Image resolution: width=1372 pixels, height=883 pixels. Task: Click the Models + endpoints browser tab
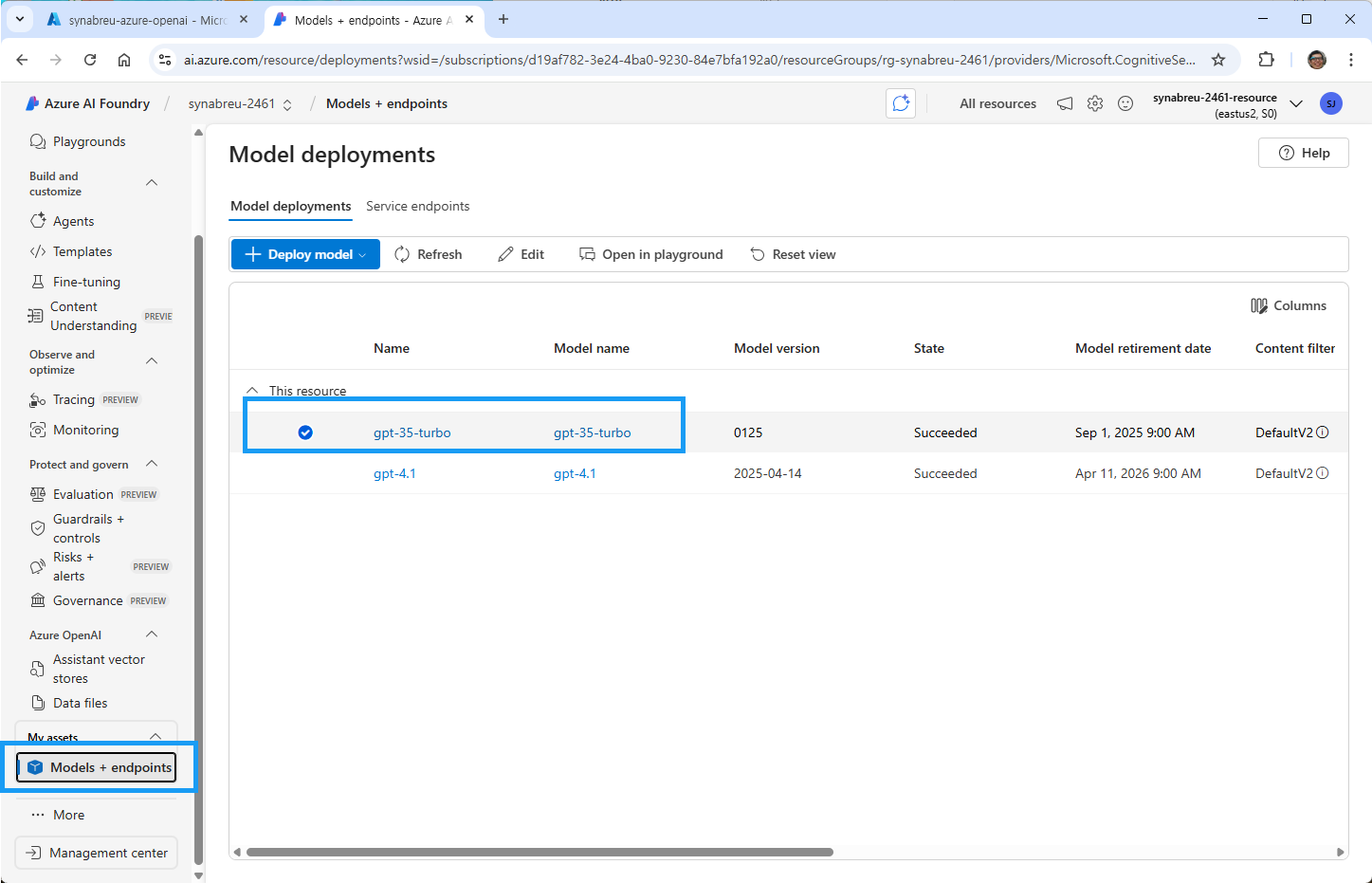[x=374, y=19]
